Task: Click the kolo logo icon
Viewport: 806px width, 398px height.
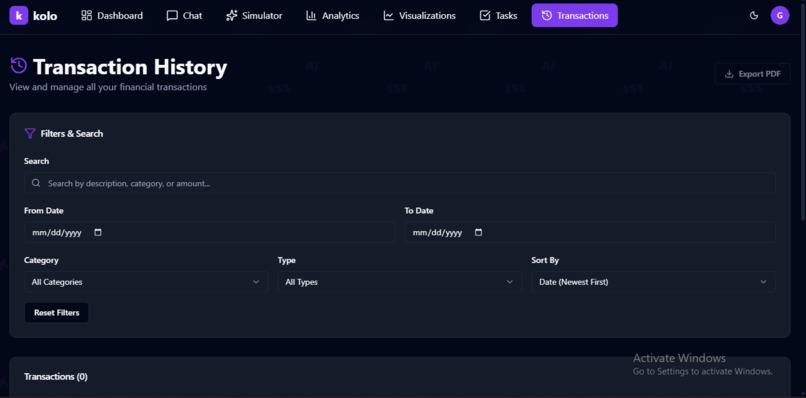Action: coord(19,15)
